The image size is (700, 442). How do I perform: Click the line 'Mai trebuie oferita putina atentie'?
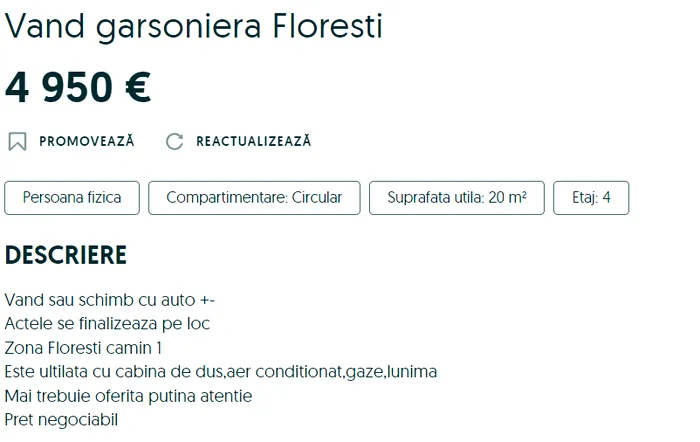point(128,396)
